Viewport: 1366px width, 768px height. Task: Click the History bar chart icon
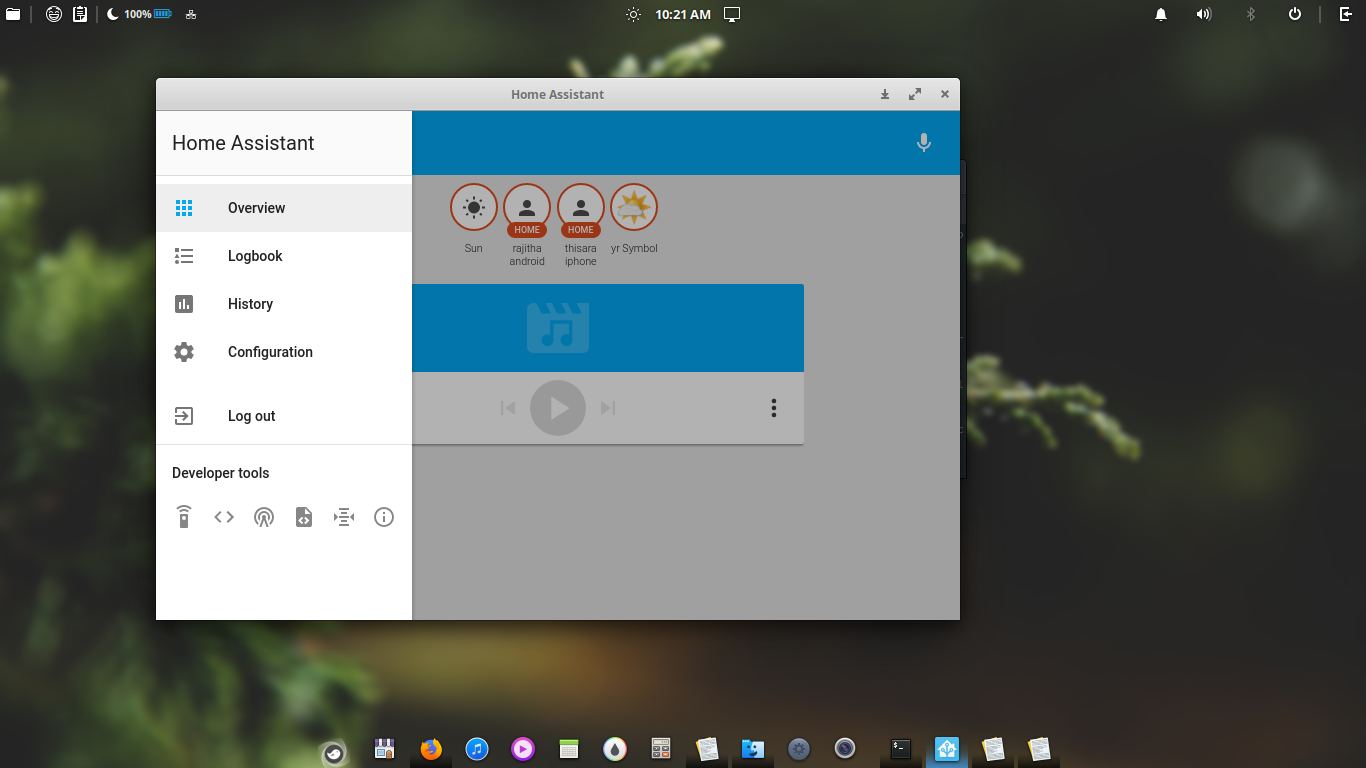pyautogui.click(x=184, y=304)
